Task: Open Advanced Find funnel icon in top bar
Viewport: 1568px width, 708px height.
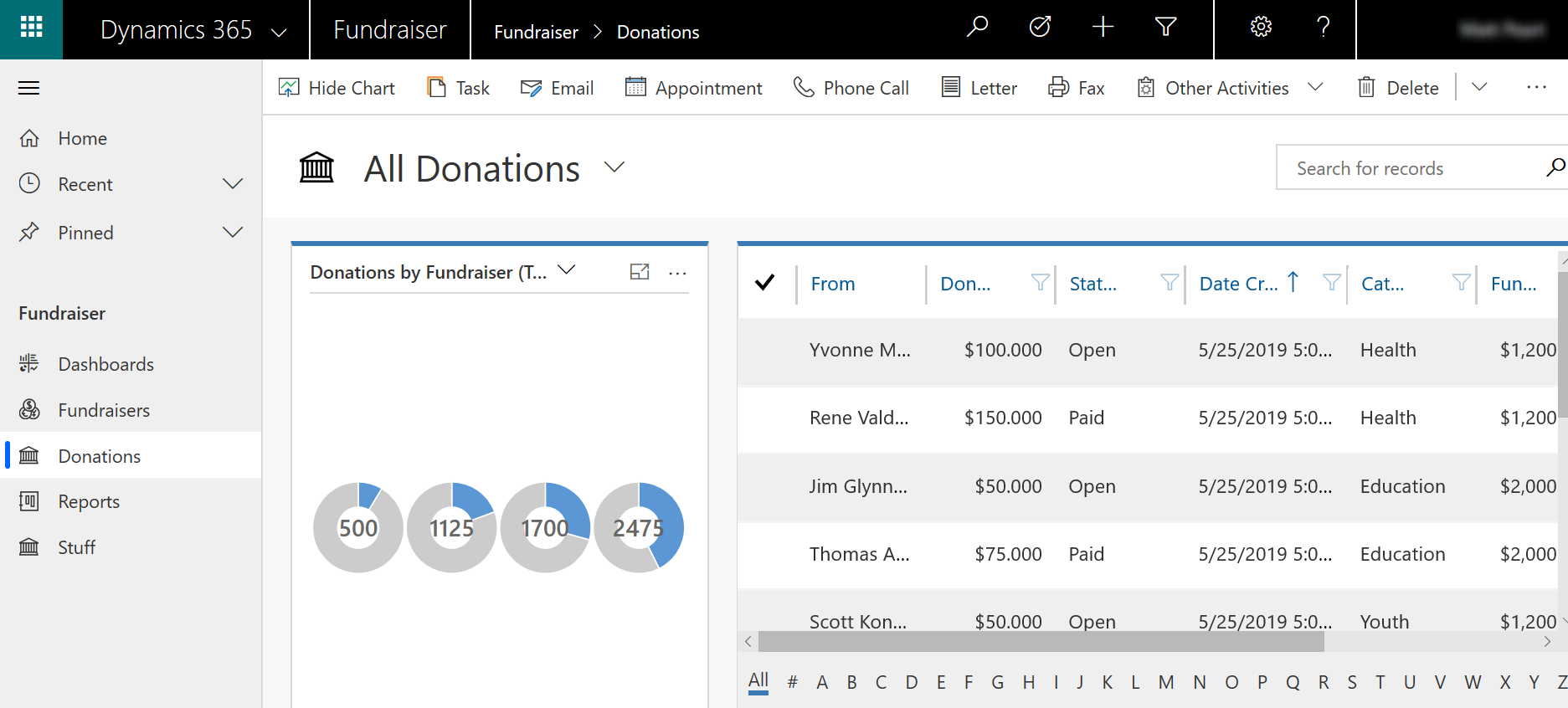Action: [x=1165, y=28]
